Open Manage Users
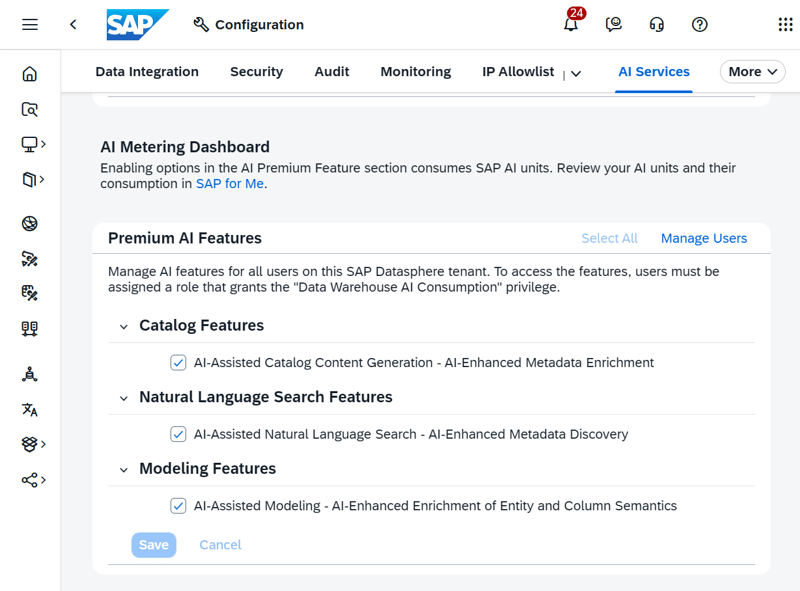Viewport: 800px width, 591px height. tap(704, 238)
